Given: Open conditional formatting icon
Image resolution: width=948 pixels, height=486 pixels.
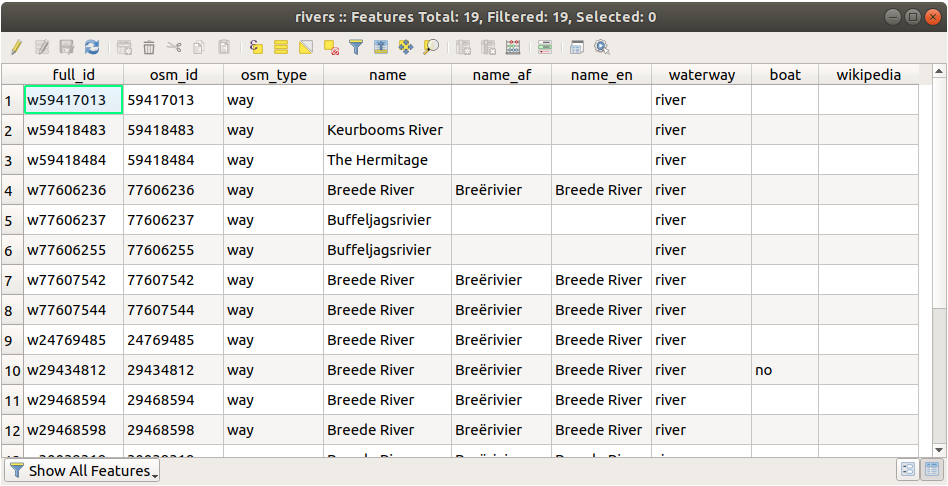Looking at the screenshot, I should pos(544,47).
